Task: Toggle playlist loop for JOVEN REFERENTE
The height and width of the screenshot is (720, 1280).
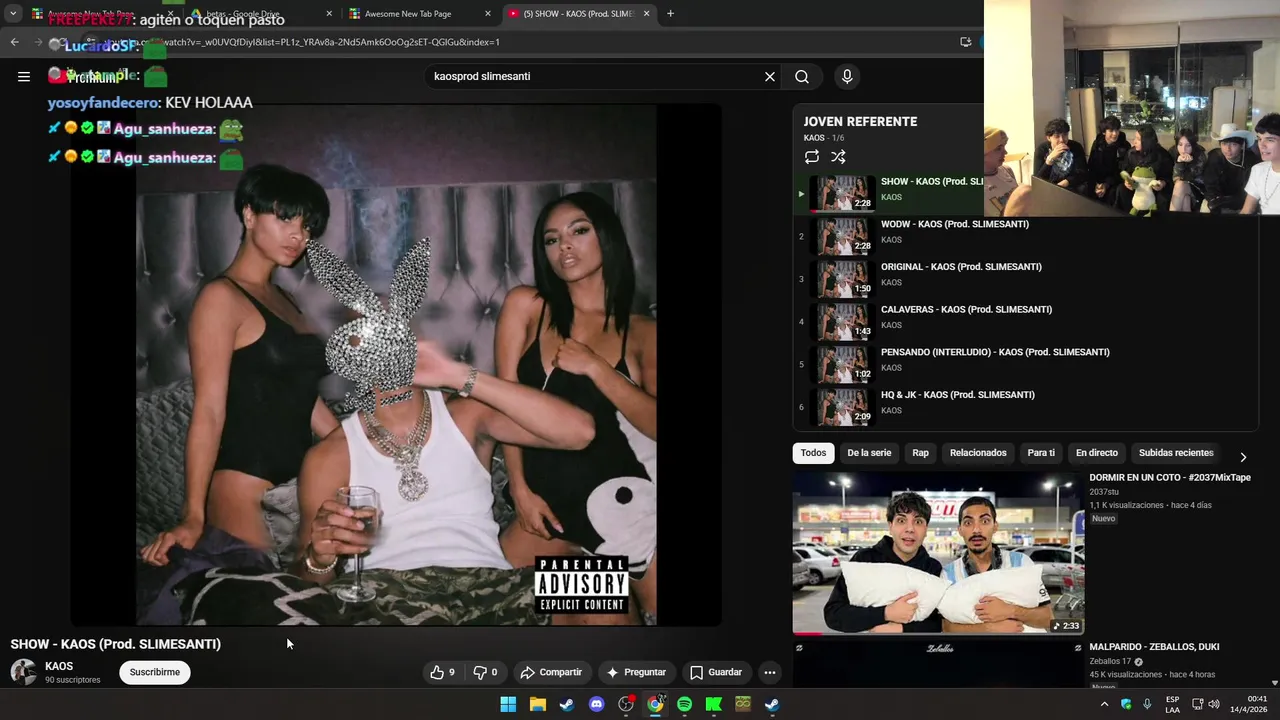Action: tap(812, 157)
